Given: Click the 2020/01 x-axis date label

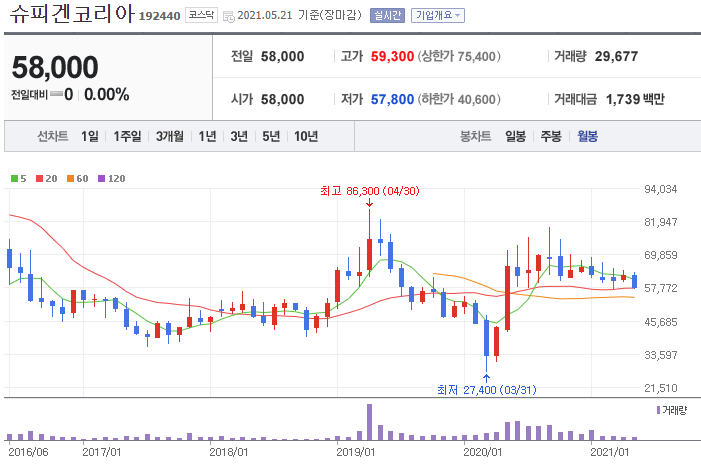Looking at the screenshot, I should 482,452.
